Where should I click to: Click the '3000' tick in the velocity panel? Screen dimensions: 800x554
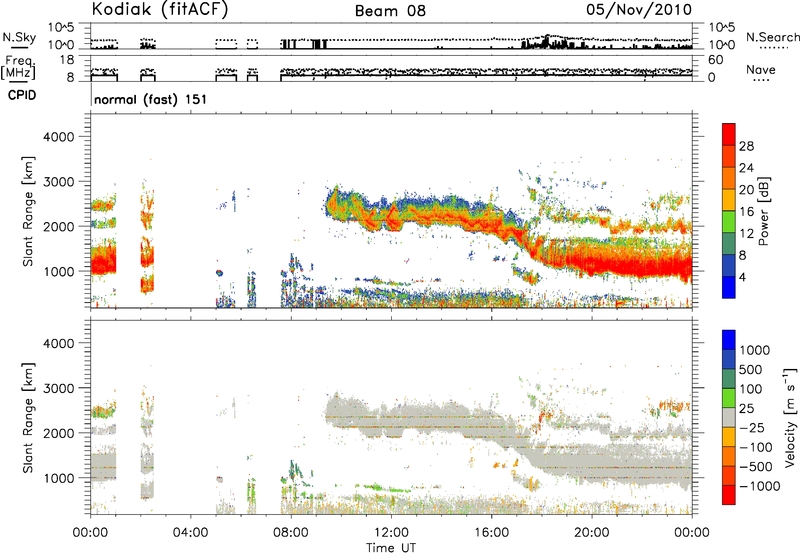click(58, 388)
